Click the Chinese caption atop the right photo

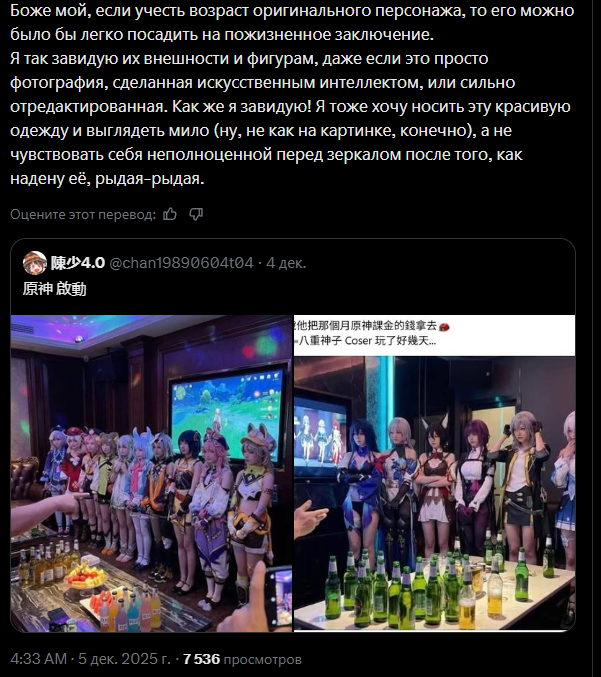click(371, 333)
